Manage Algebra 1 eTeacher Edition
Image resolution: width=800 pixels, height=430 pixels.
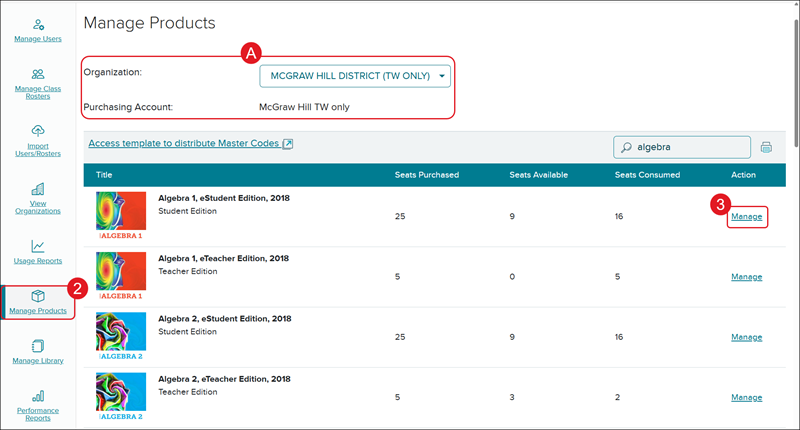point(746,277)
